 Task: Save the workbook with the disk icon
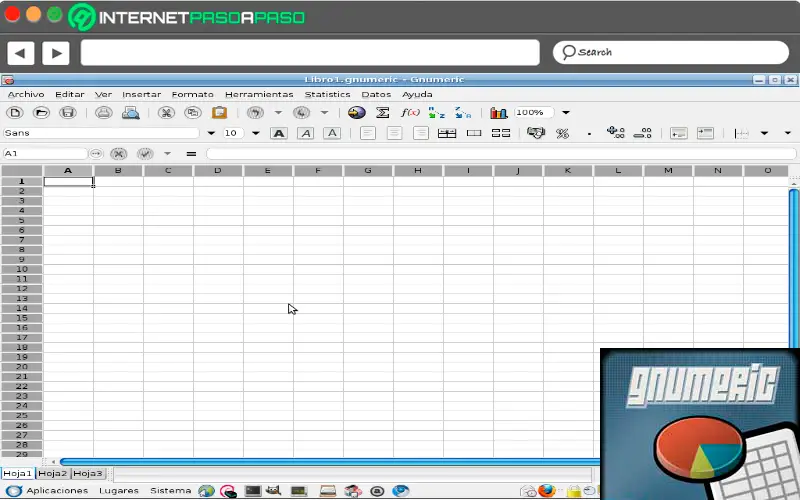pos(68,113)
